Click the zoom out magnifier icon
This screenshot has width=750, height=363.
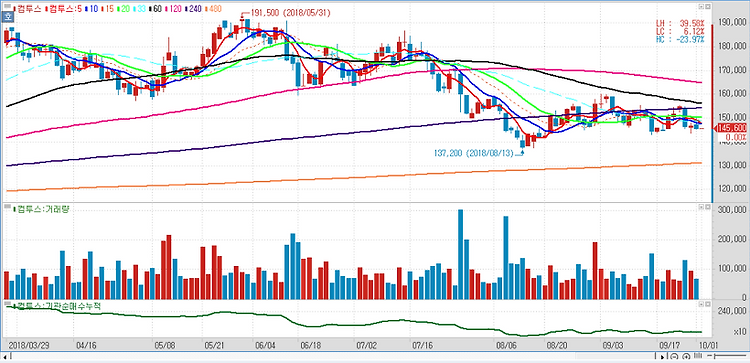pos(674,356)
